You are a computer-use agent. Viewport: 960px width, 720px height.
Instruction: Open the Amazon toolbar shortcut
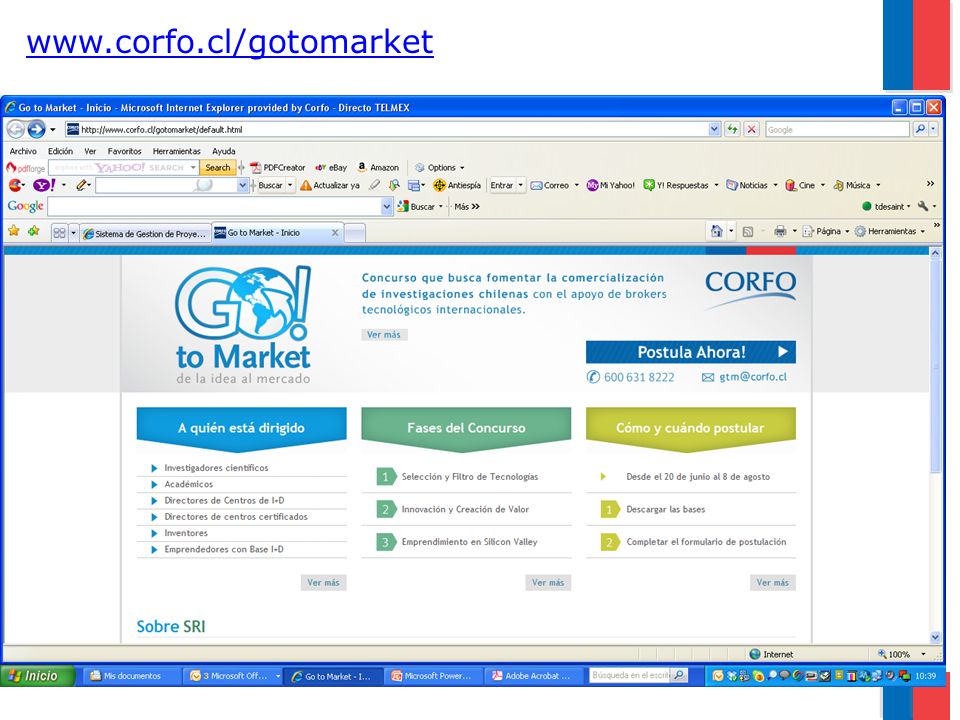click(378, 167)
